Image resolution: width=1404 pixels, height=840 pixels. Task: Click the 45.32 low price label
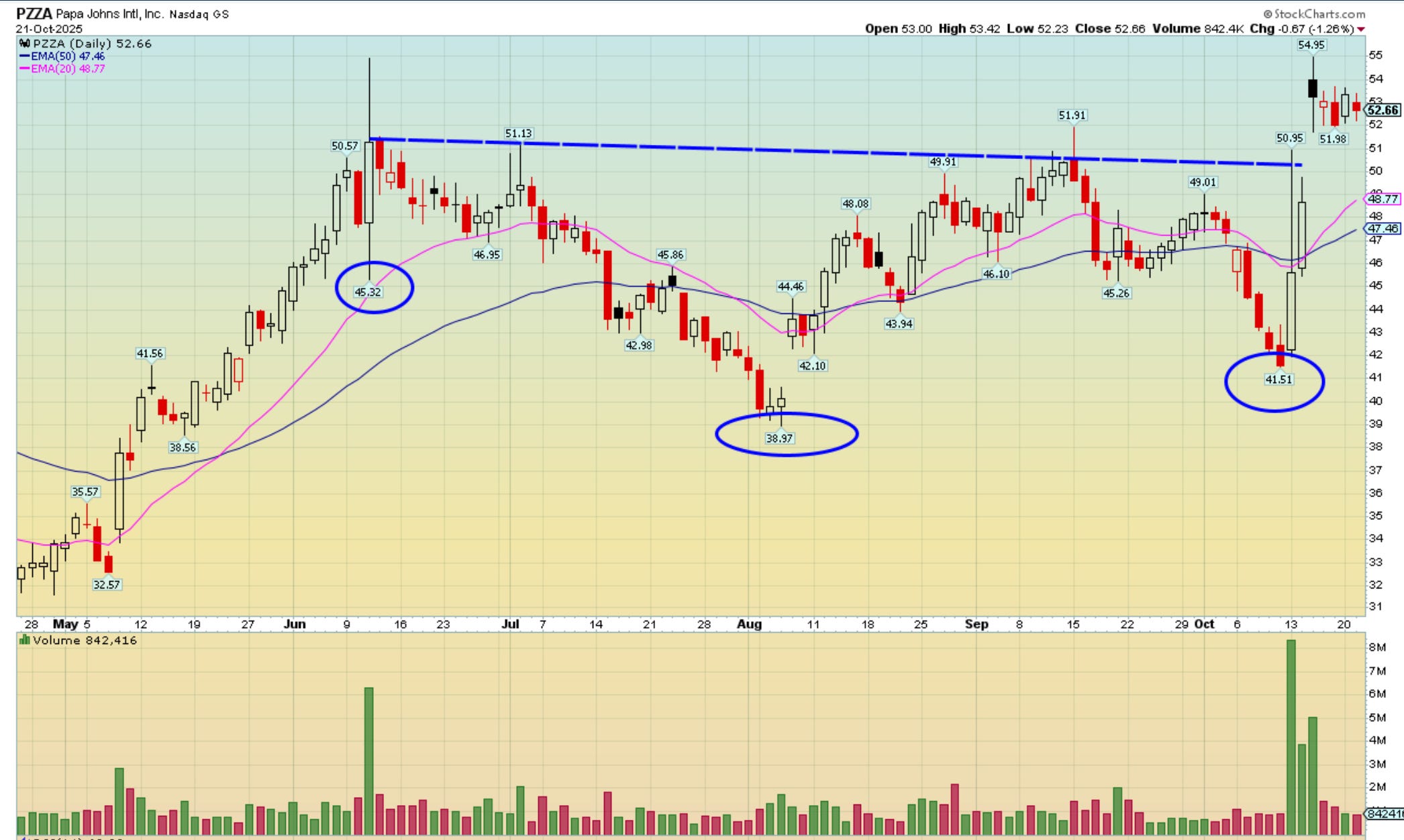coord(368,292)
